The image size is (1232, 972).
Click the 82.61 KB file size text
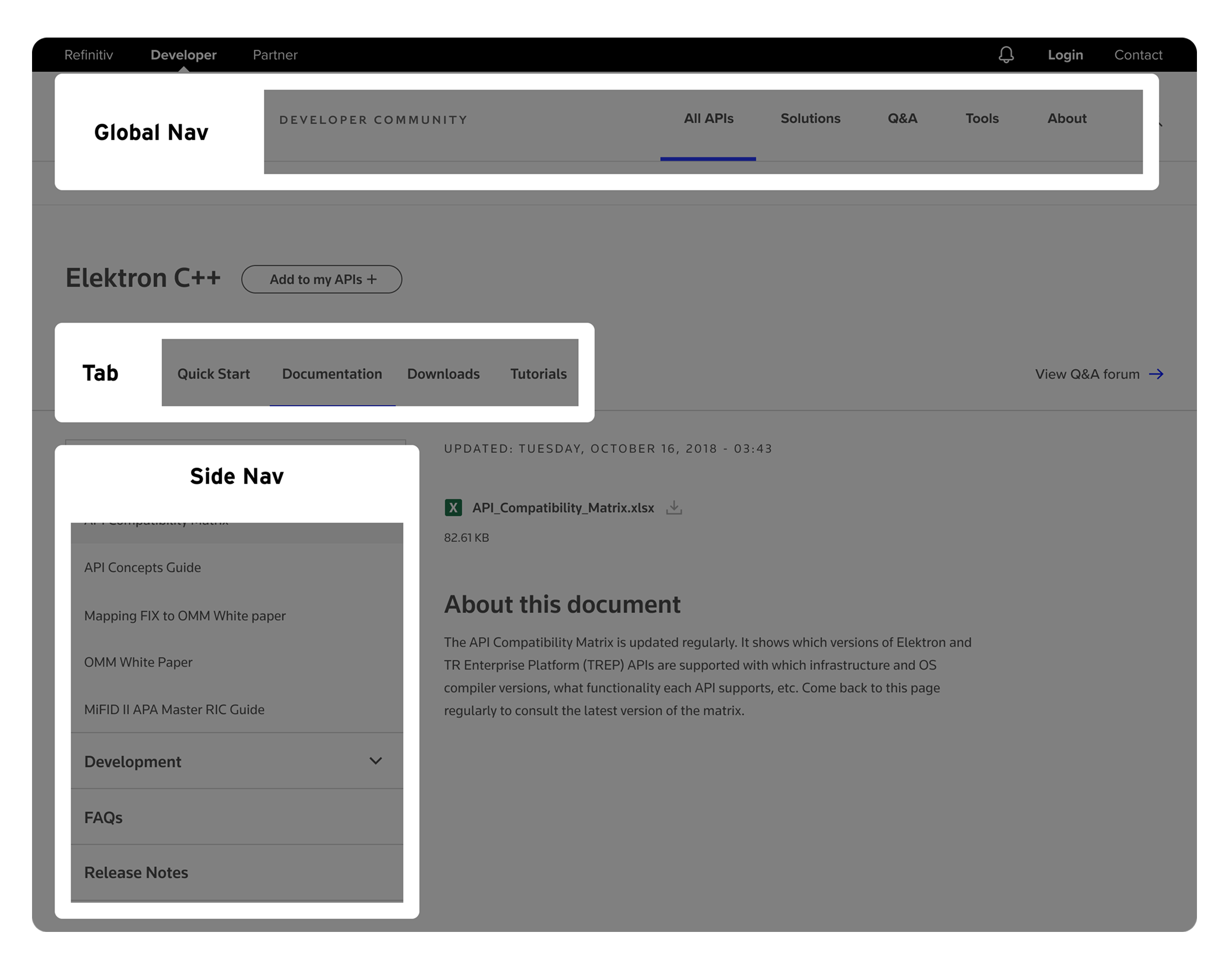(466, 538)
